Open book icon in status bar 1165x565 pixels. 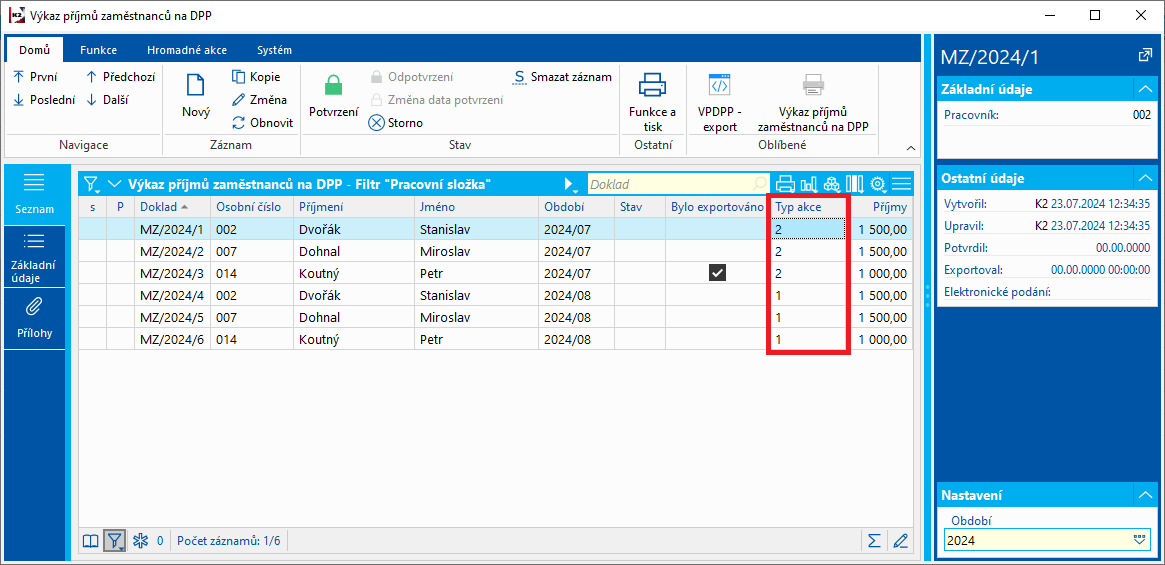pyautogui.click(x=91, y=541)
